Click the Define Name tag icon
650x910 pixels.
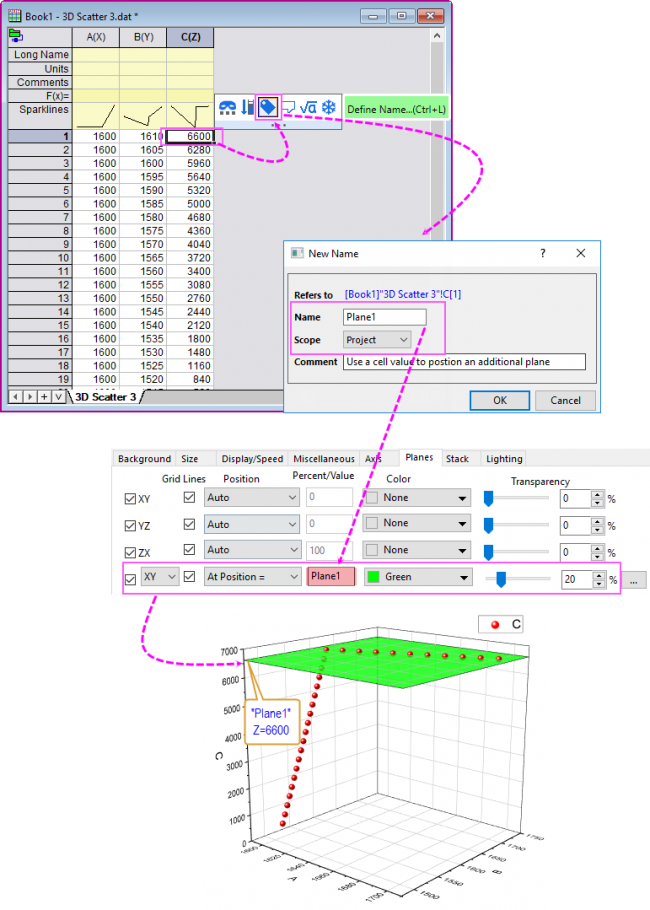[268, 107]
